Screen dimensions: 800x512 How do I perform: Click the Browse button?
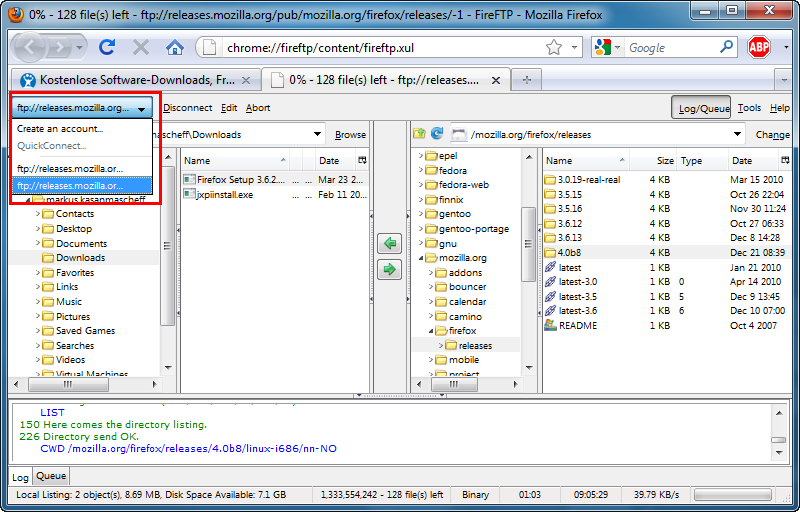pos(350,135)
